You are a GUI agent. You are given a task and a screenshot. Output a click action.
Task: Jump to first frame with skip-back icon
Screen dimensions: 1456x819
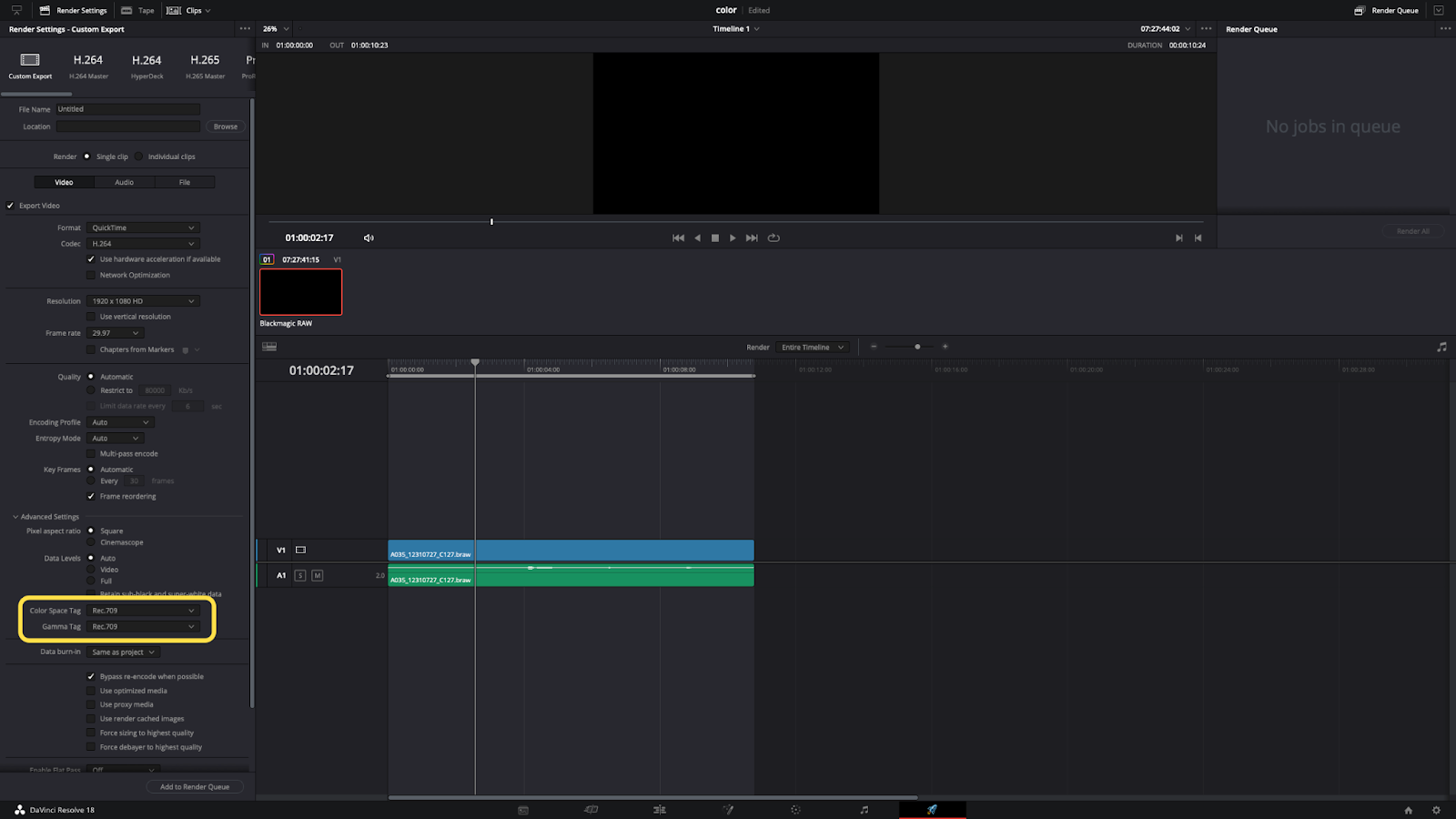[x=678, y=238]
